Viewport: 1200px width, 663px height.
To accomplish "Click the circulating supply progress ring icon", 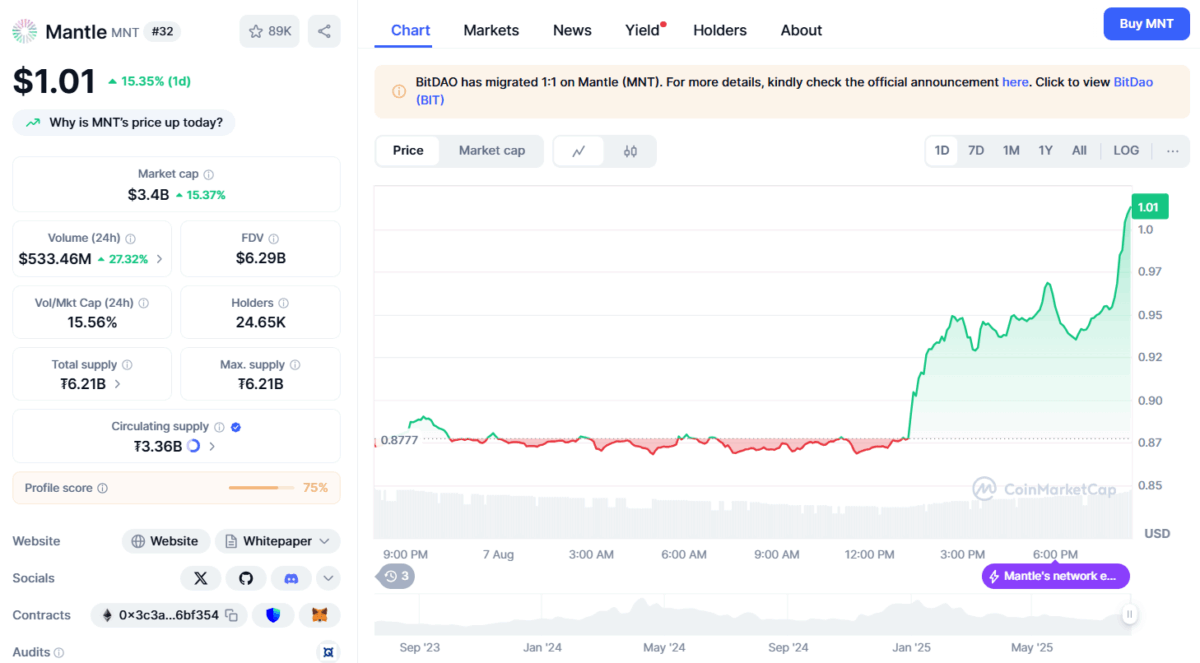I will point(194,446).
